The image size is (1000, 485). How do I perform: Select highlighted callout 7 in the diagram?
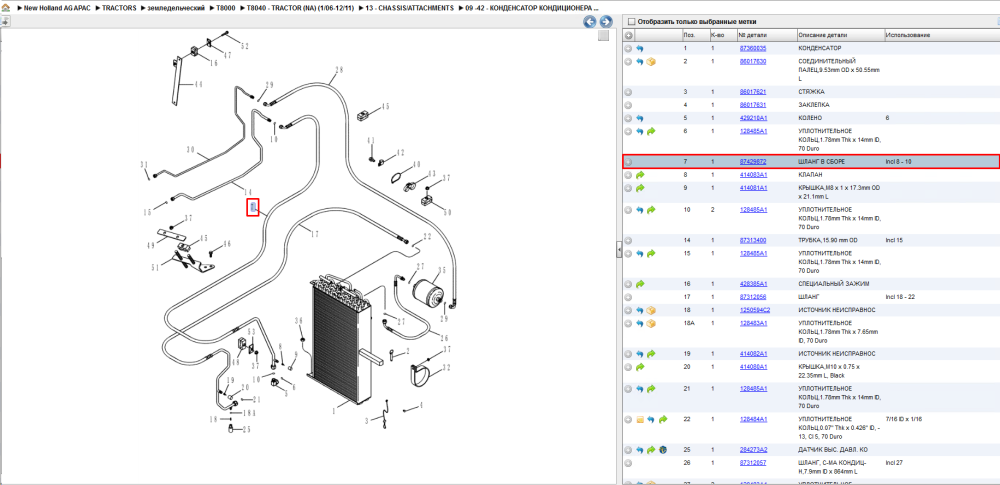253,207
